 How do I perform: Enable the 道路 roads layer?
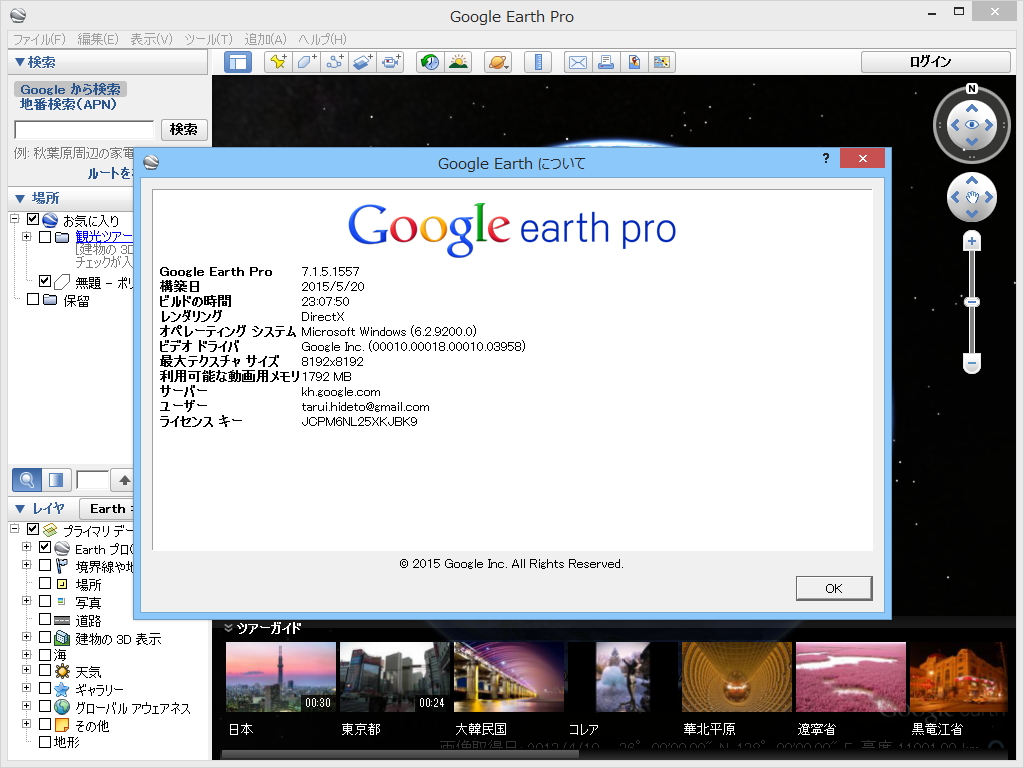click(45, 620)
